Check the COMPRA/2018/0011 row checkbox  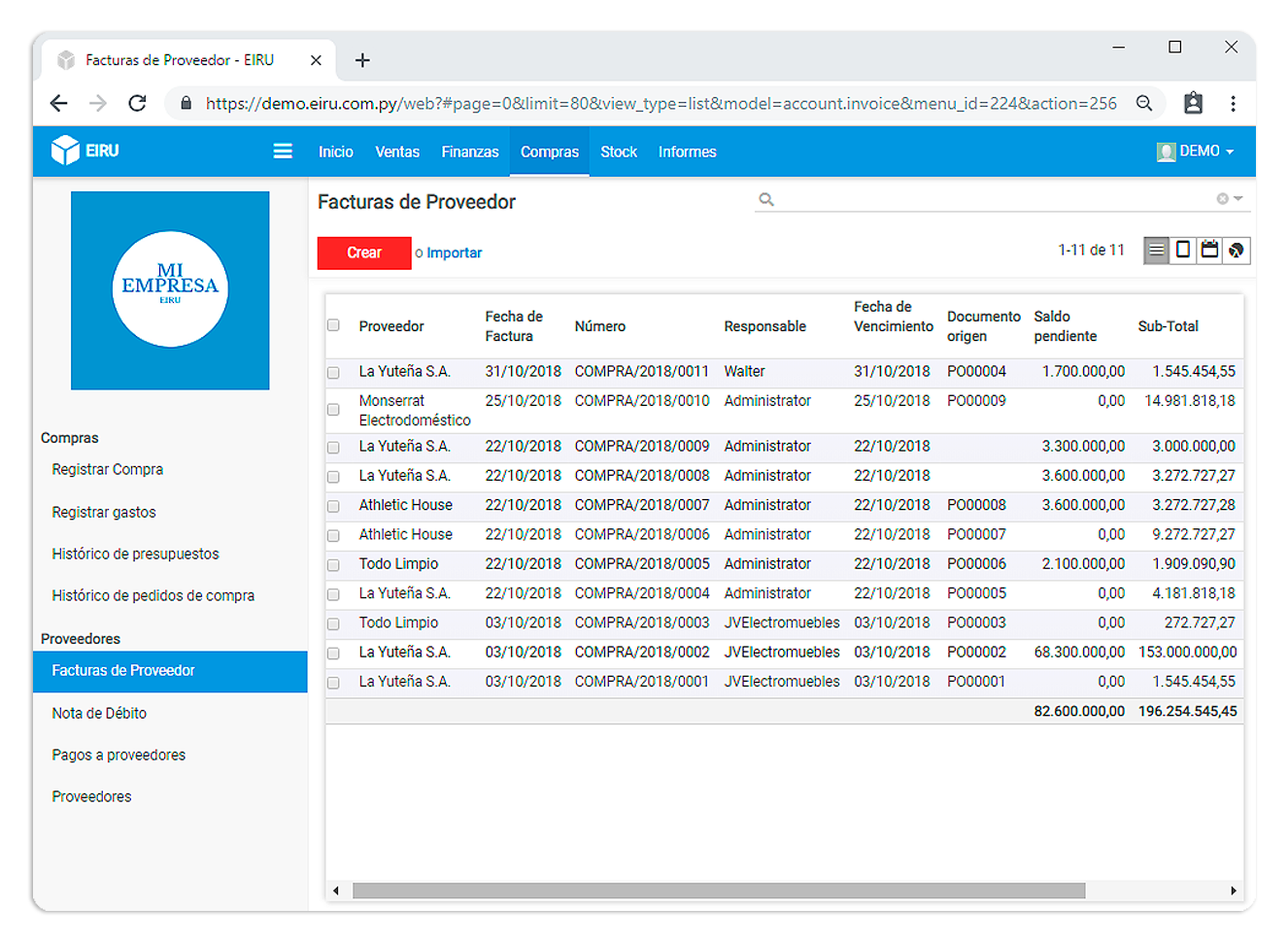[334, 372]
